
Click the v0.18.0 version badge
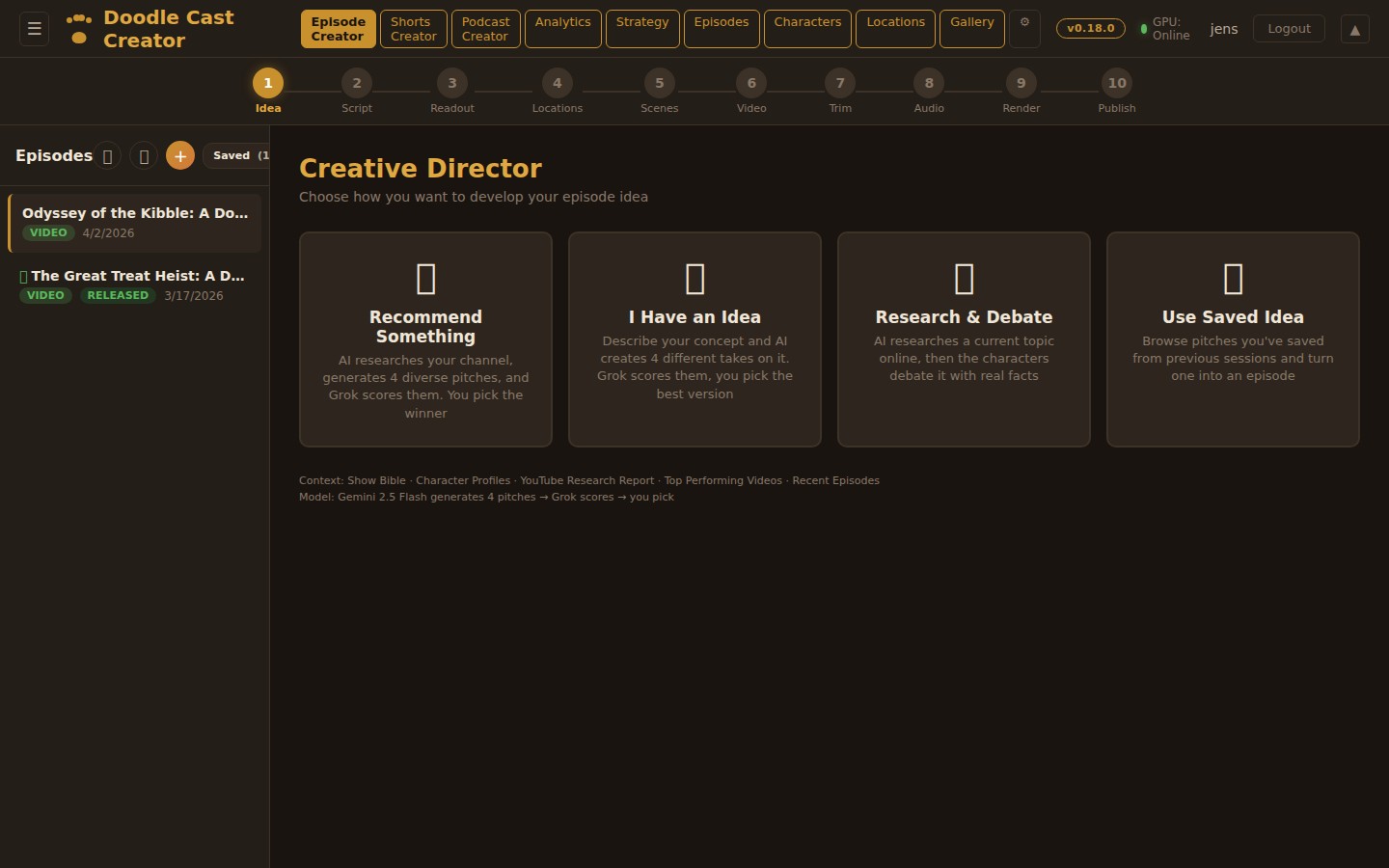1091,29
